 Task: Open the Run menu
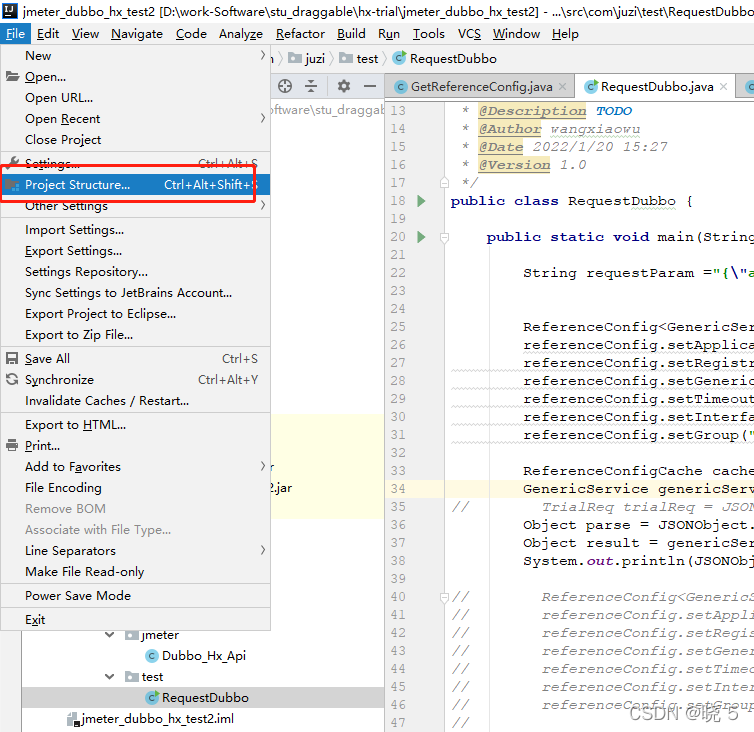pyautogui.click(x=389, y=34)
